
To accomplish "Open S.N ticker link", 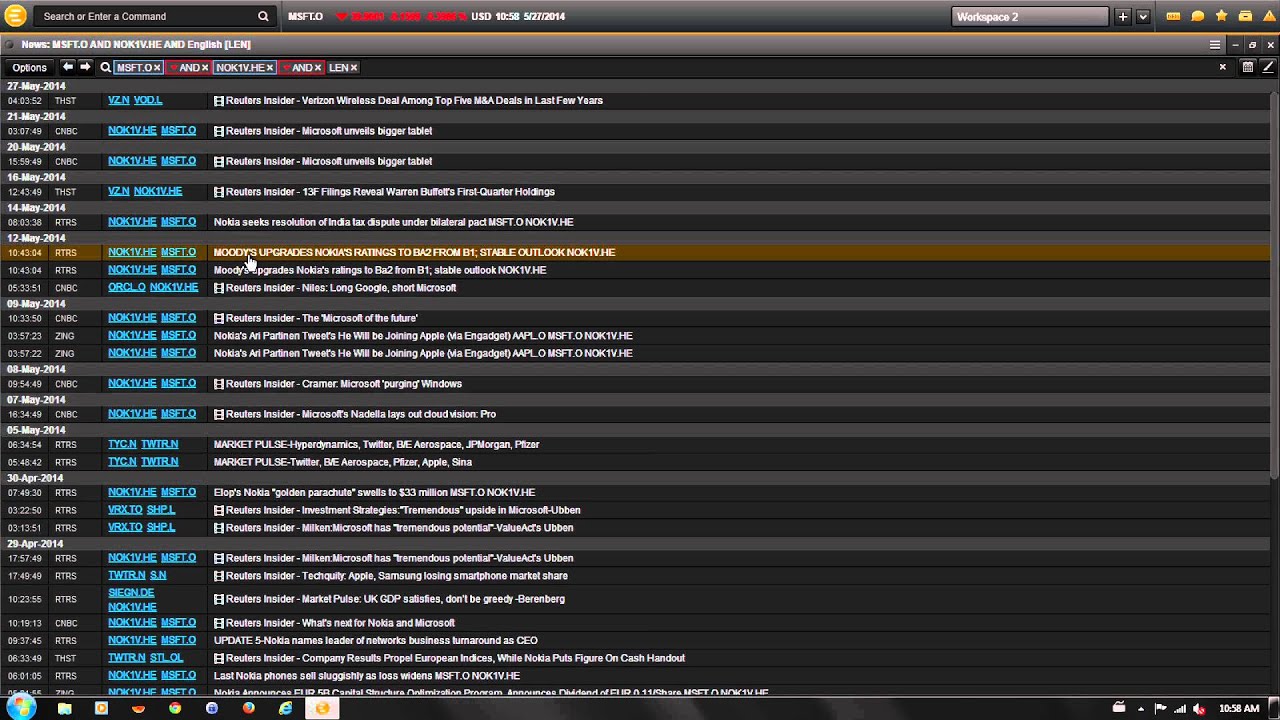I will 158,575.
